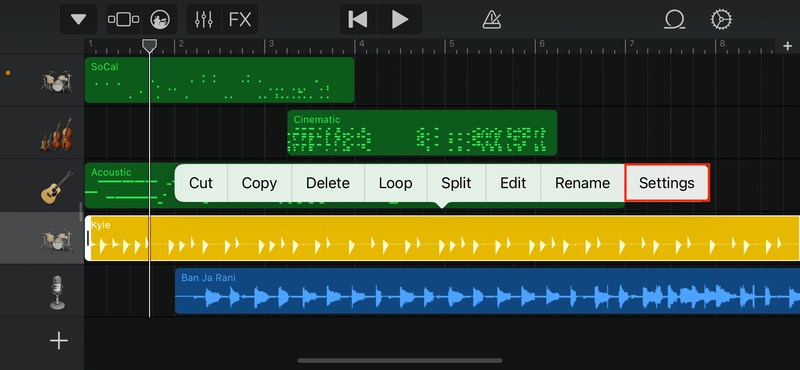Select the Ban Ja Rani blue audio region
Image resolution: width=800 pixels, height=370 pixels.
point(487,291)
